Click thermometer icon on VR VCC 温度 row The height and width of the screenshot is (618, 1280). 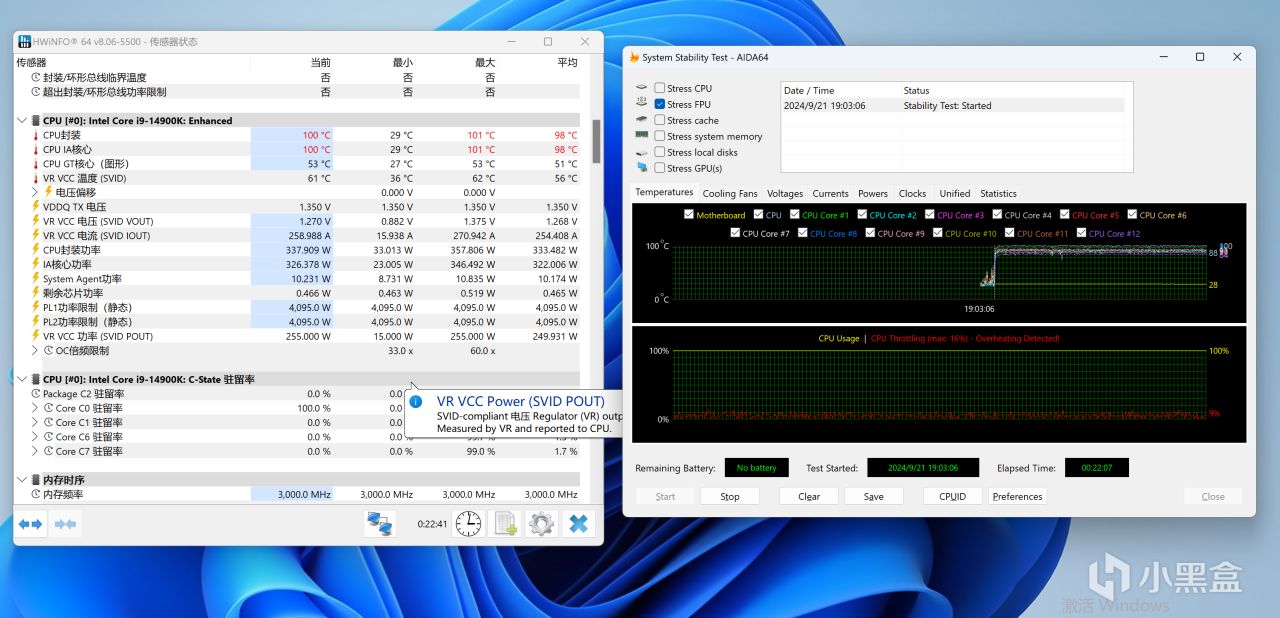36,178
